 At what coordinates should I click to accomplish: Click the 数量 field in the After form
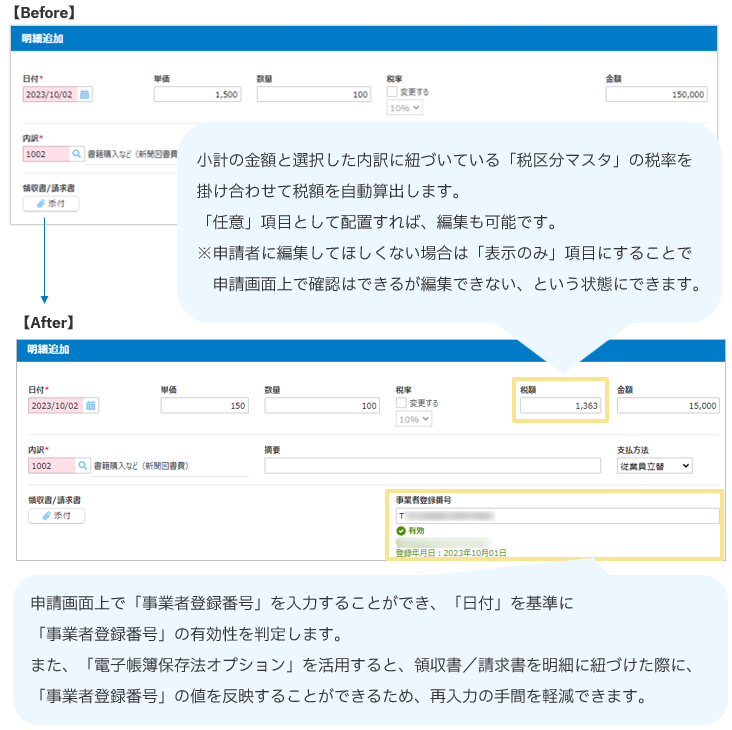[x=322, y=406]
